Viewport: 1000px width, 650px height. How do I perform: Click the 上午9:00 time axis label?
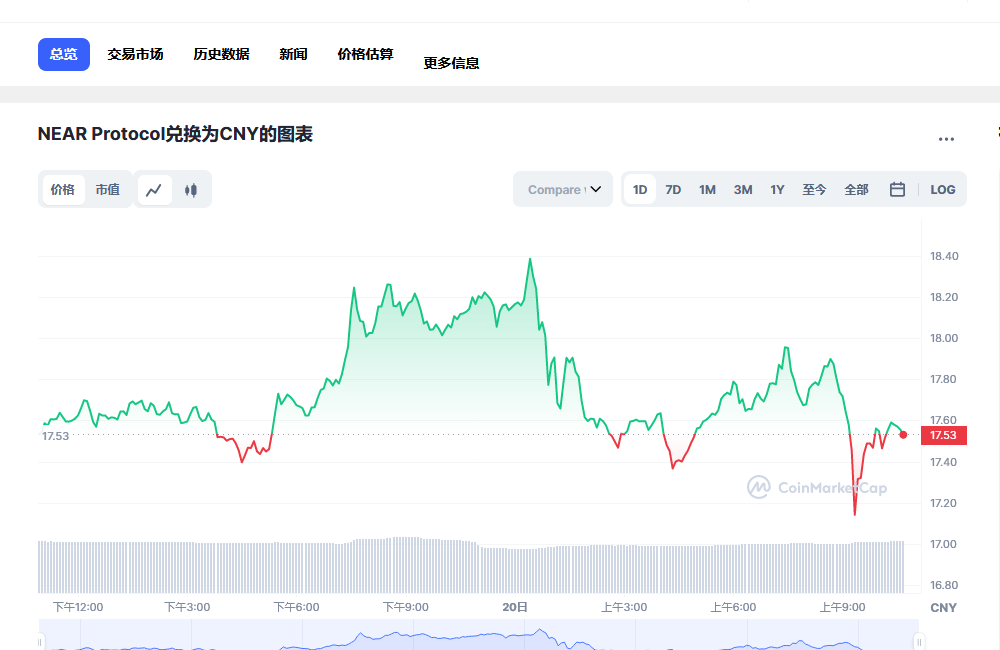pos(842,607)
